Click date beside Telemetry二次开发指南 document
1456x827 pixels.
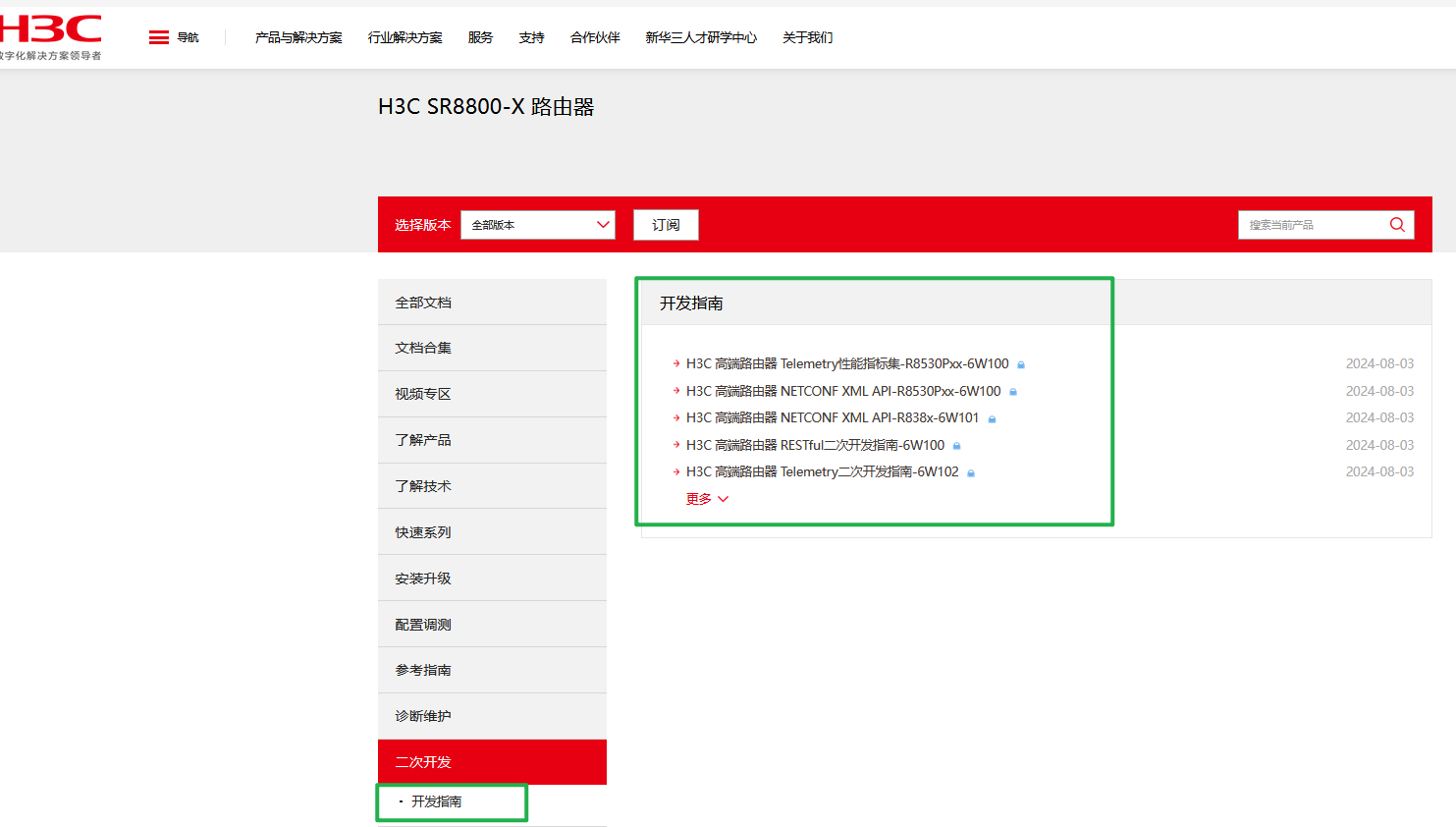pos(1379,471)
